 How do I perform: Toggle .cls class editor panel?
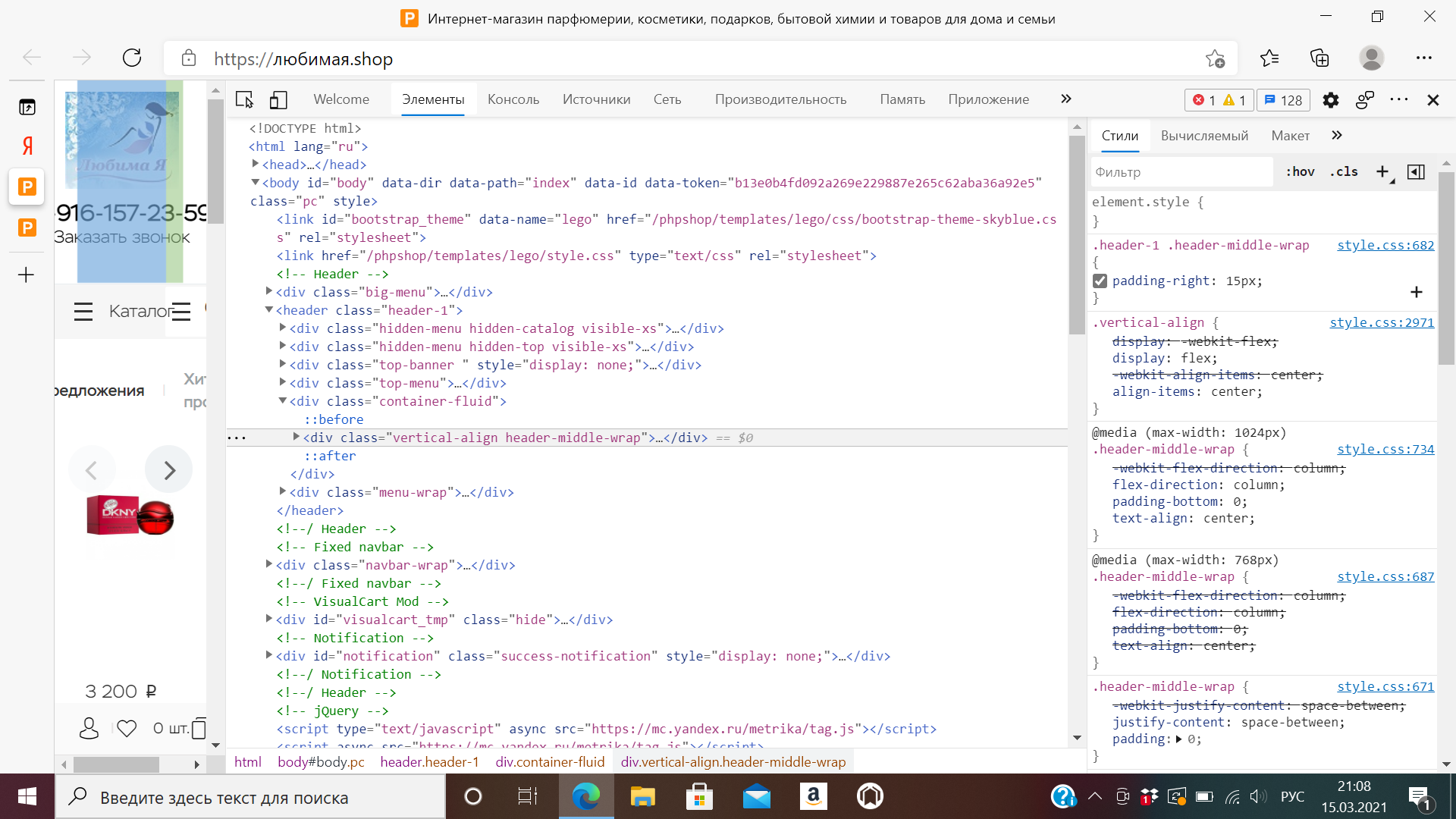coord(1344,172)
